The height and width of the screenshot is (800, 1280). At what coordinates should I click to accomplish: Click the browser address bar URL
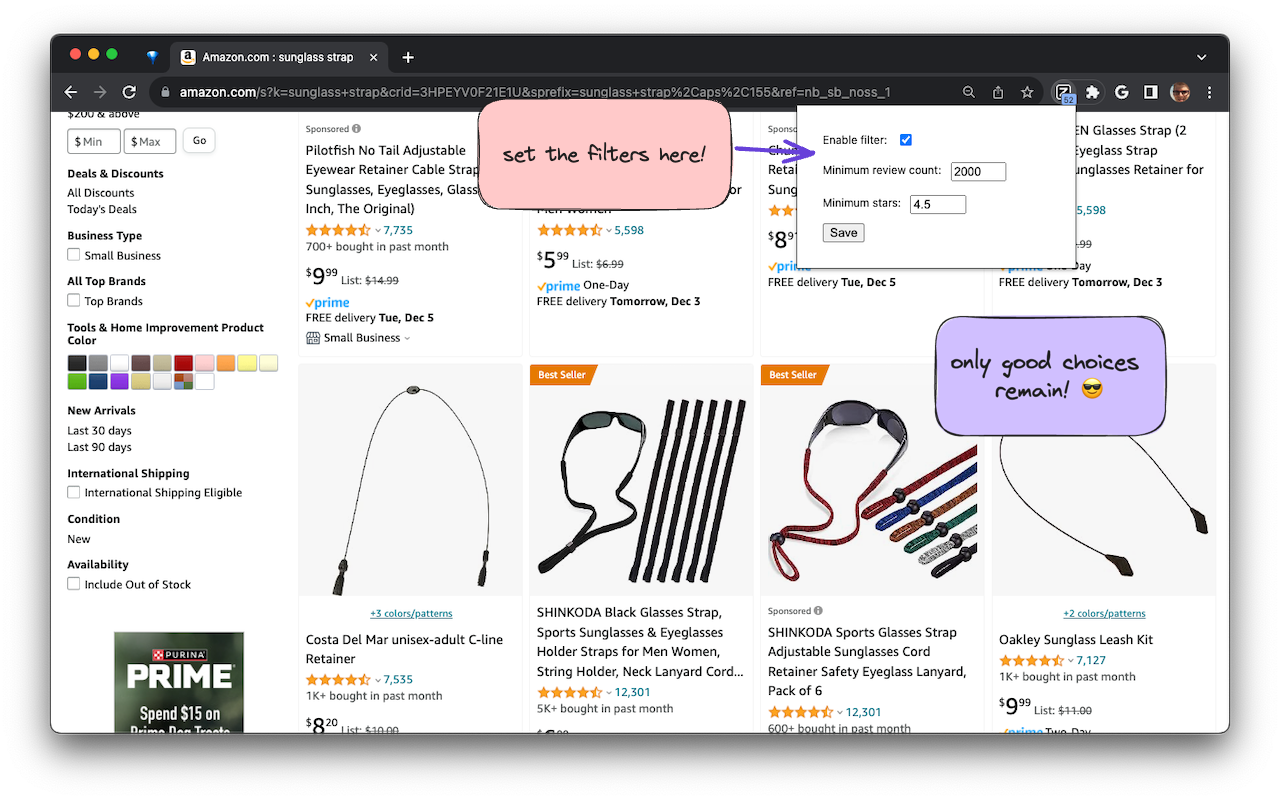click(535, 92)
